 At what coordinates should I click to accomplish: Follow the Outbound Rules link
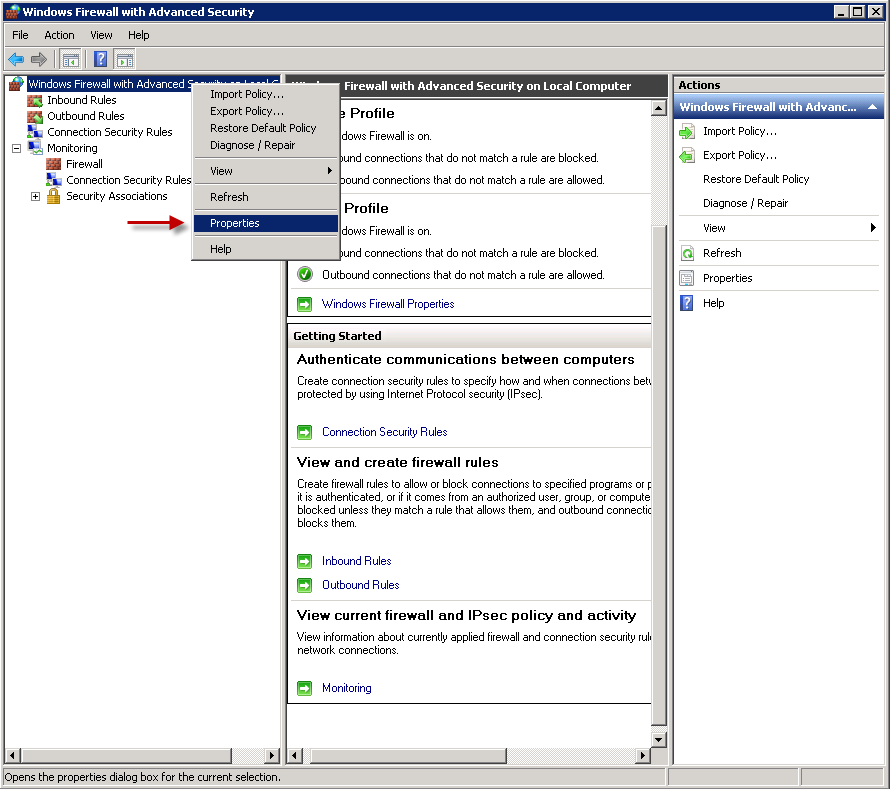click(360, 585)
